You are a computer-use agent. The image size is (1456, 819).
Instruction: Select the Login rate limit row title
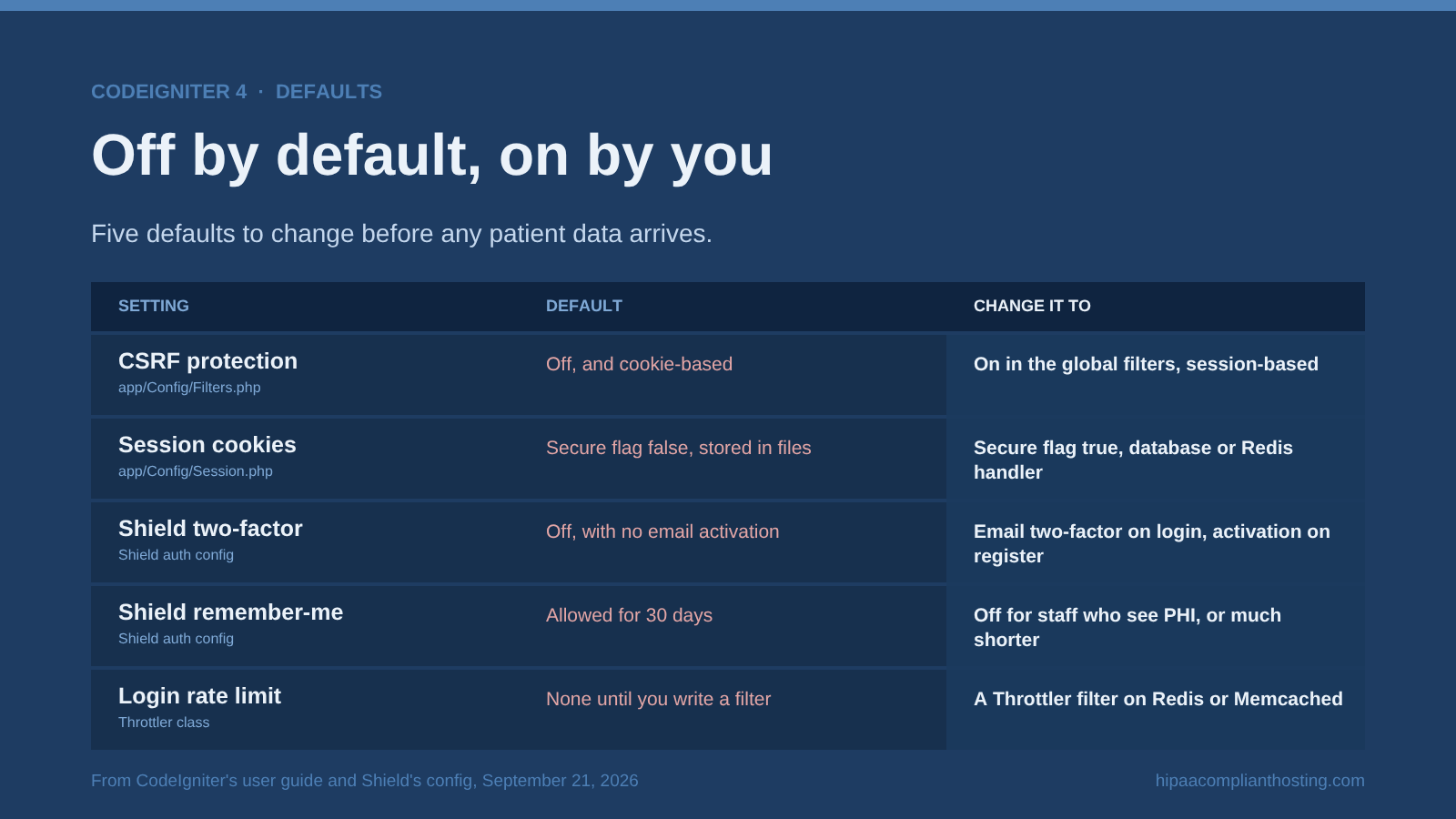pyautogui.click(x=199, y=696)
